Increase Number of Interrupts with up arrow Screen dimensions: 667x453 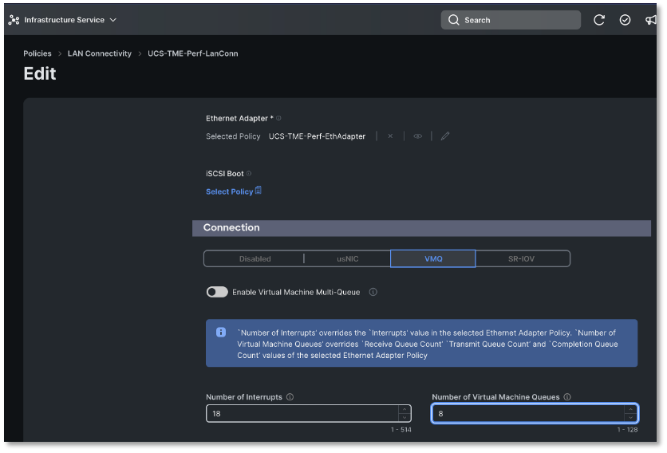tap(404, 409)
